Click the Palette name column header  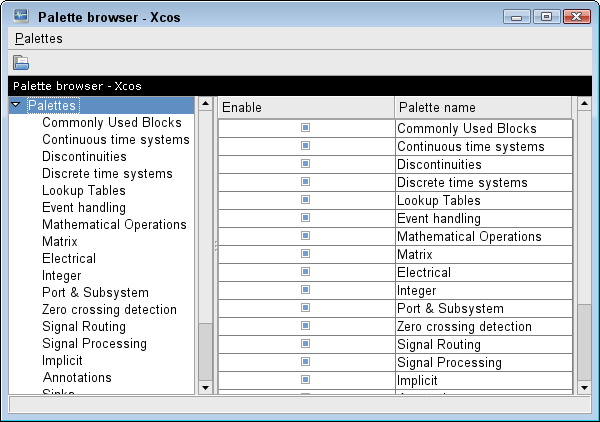tap(484, 107)
